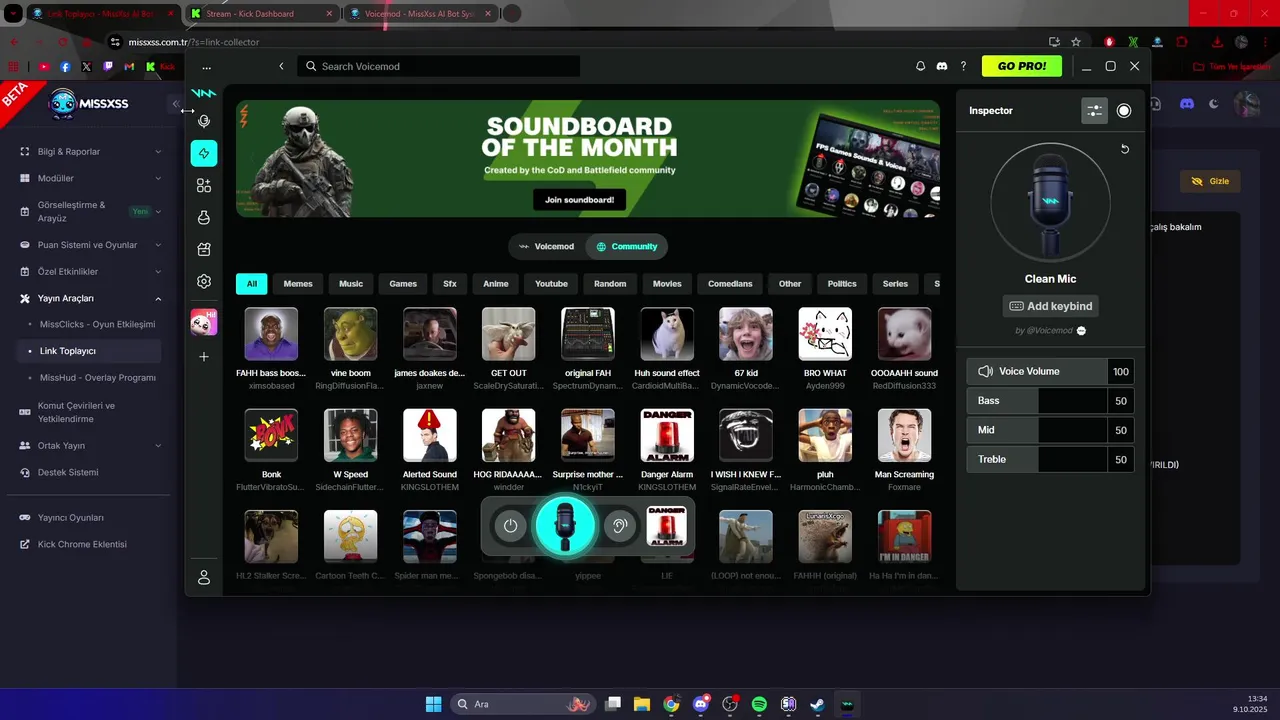Add new item with sidebar plus icon
This screenshot has width=1280, height=720.
(204, 356)
